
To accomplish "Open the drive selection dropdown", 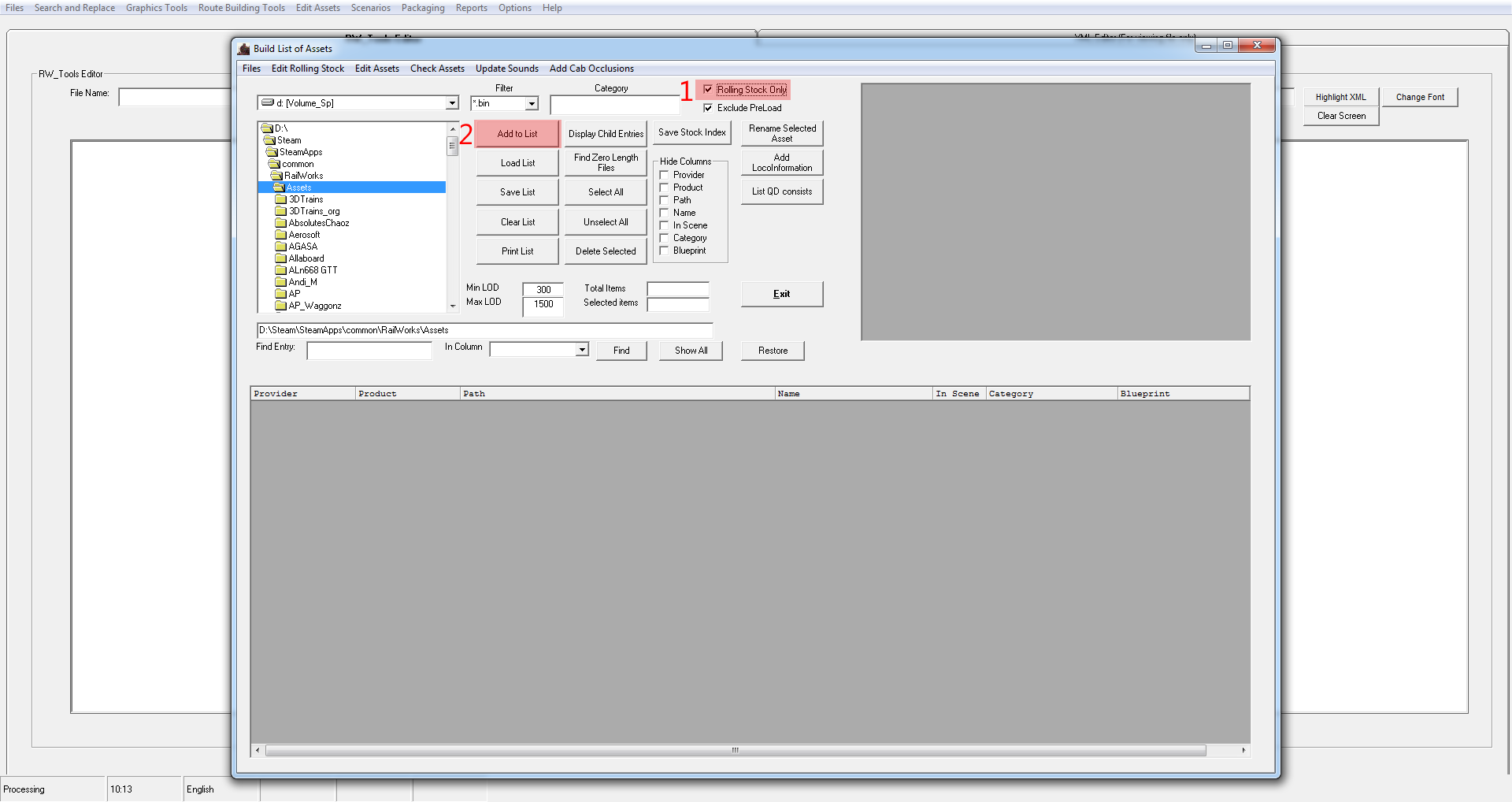I will [x=452, y=103].
